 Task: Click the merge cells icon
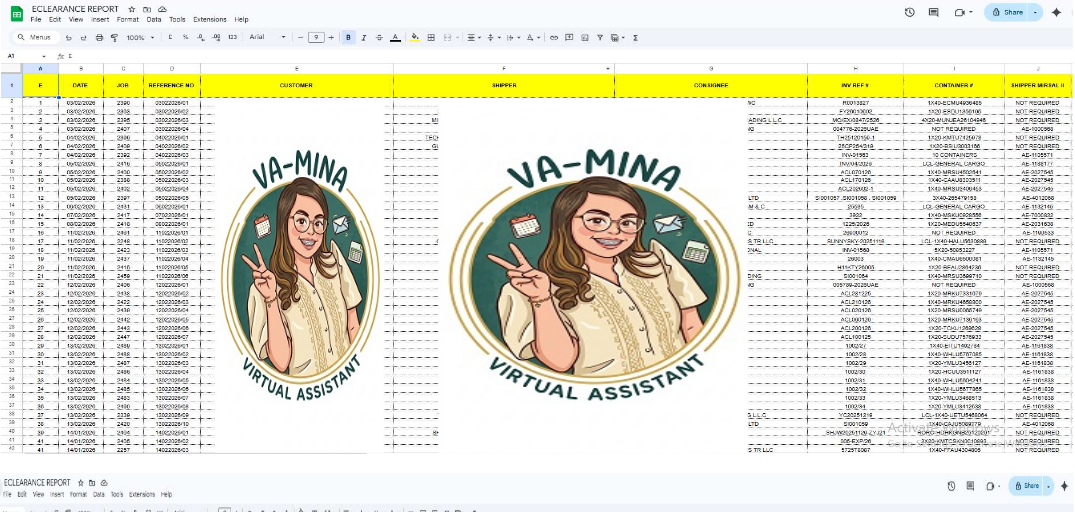(x=448, y=38)
